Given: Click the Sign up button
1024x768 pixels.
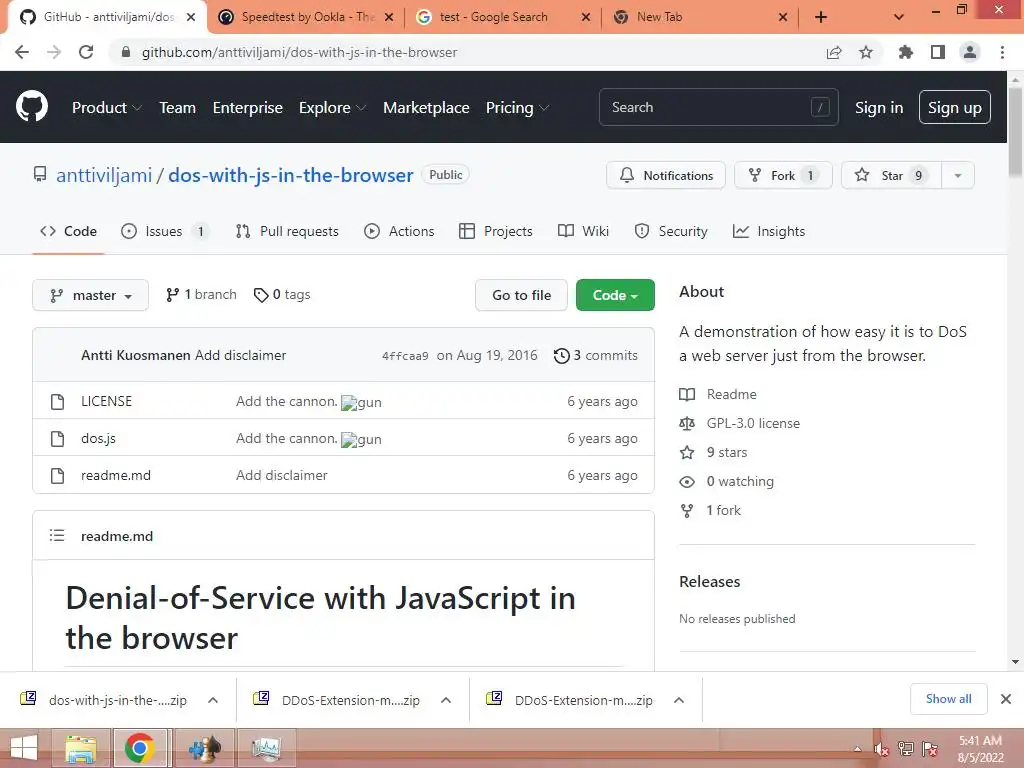Looking at the screenshot, I should (x=955, y=108).
